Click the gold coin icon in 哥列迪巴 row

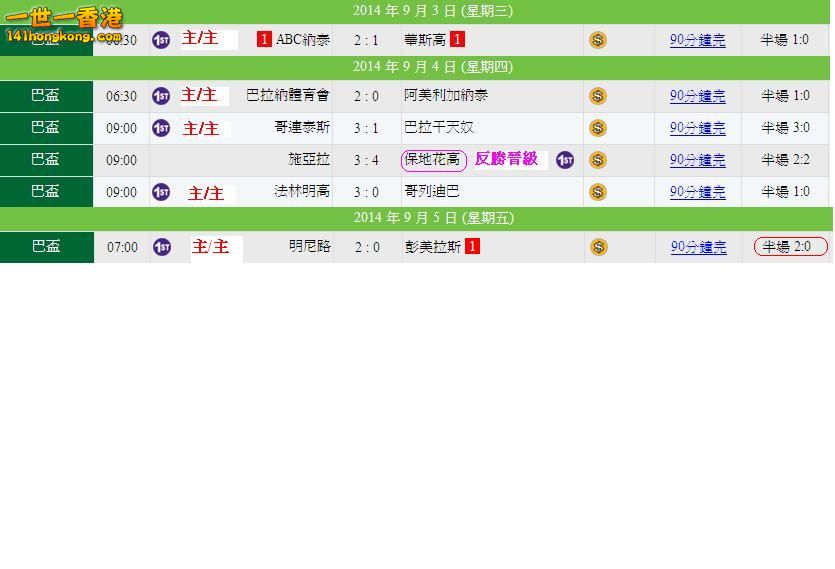[x=598, y=192]
